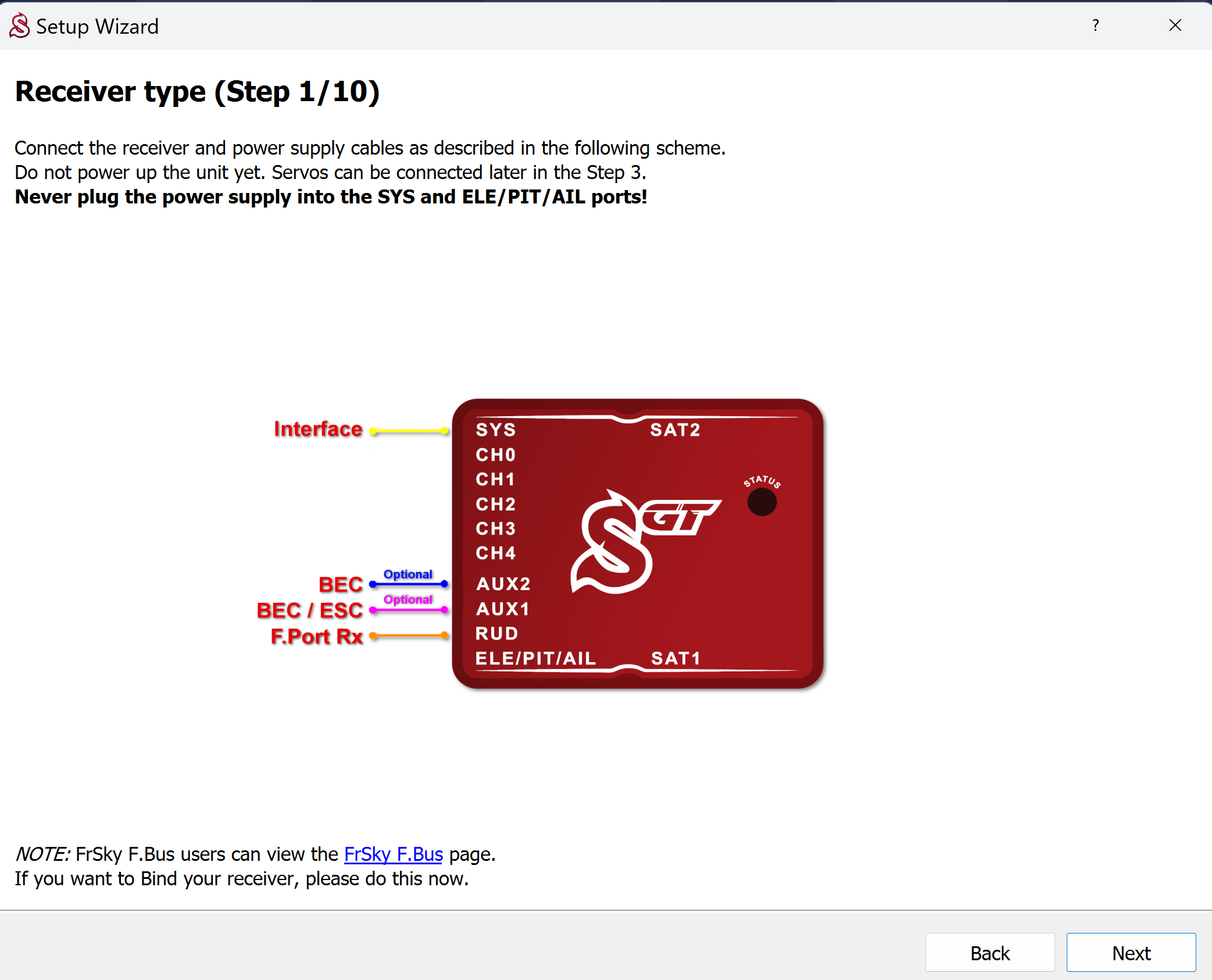Close the Setup Wizard window

(x=1175, y=26)
